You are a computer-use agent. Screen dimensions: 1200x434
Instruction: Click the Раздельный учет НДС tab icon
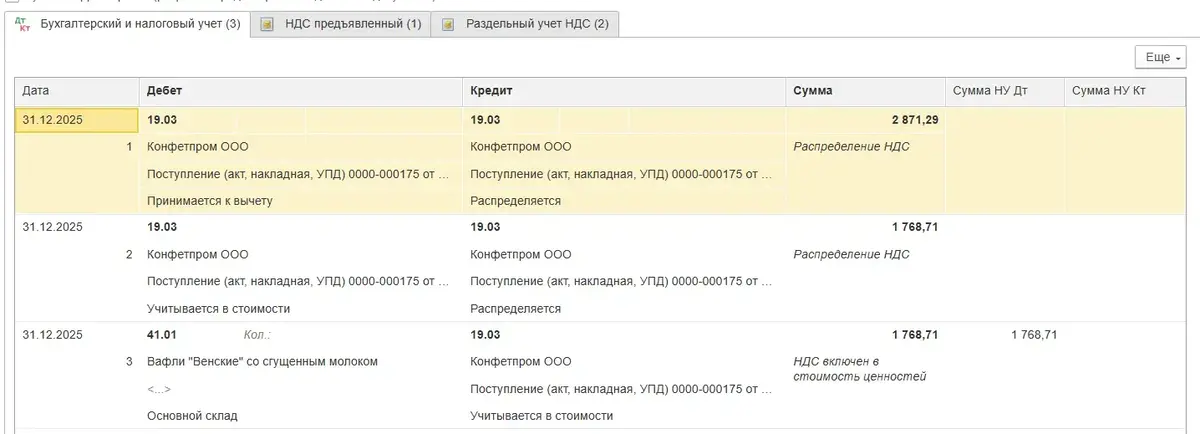[x=449, y=24]
